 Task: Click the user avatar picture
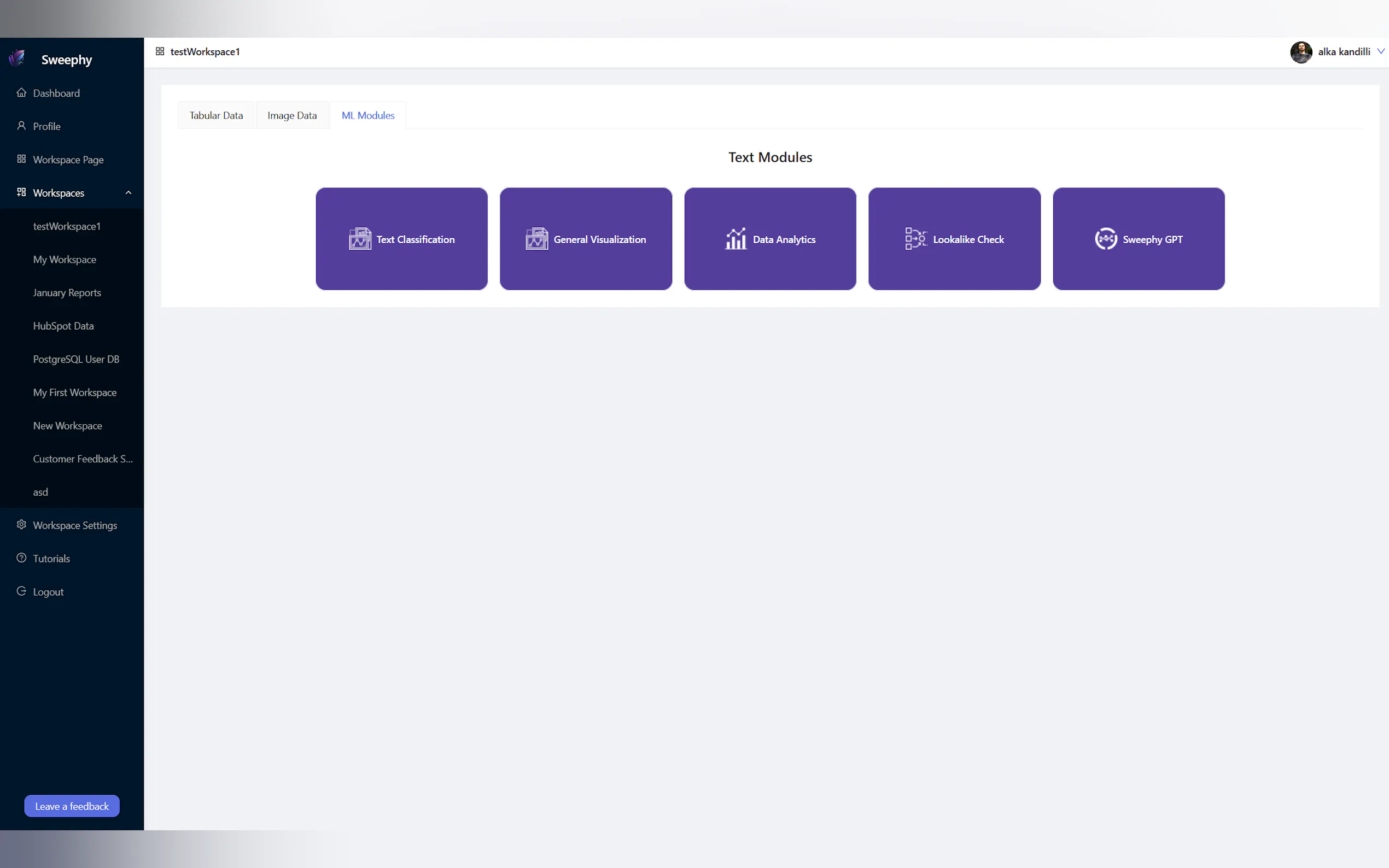pos(1300,52)
